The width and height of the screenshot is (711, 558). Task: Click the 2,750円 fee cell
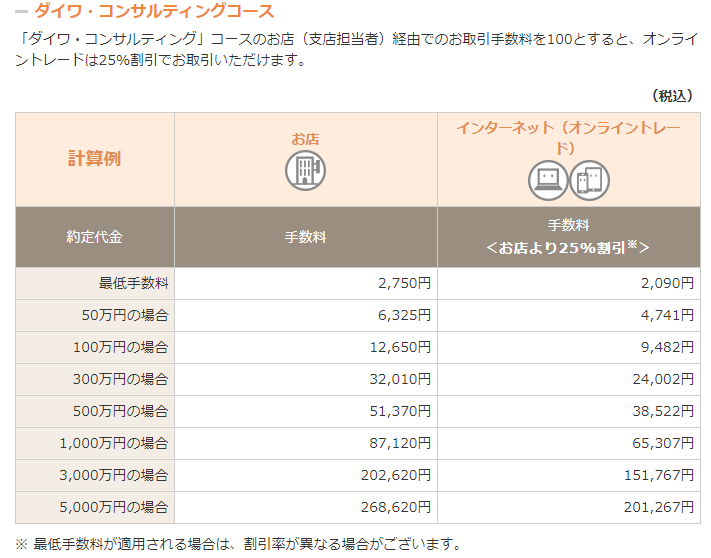coord(306,283)
